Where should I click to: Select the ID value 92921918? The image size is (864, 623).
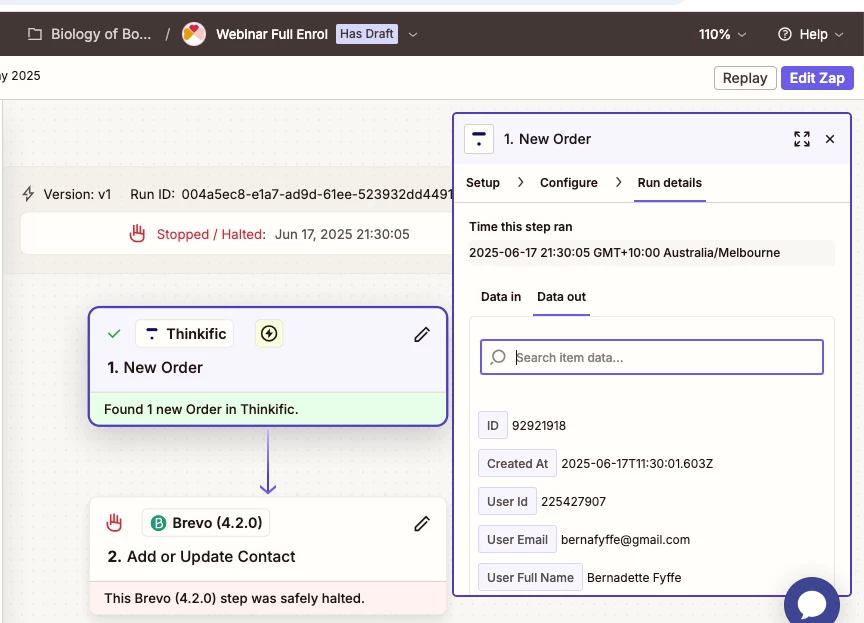pyautogui.click(x=539, y=426)
